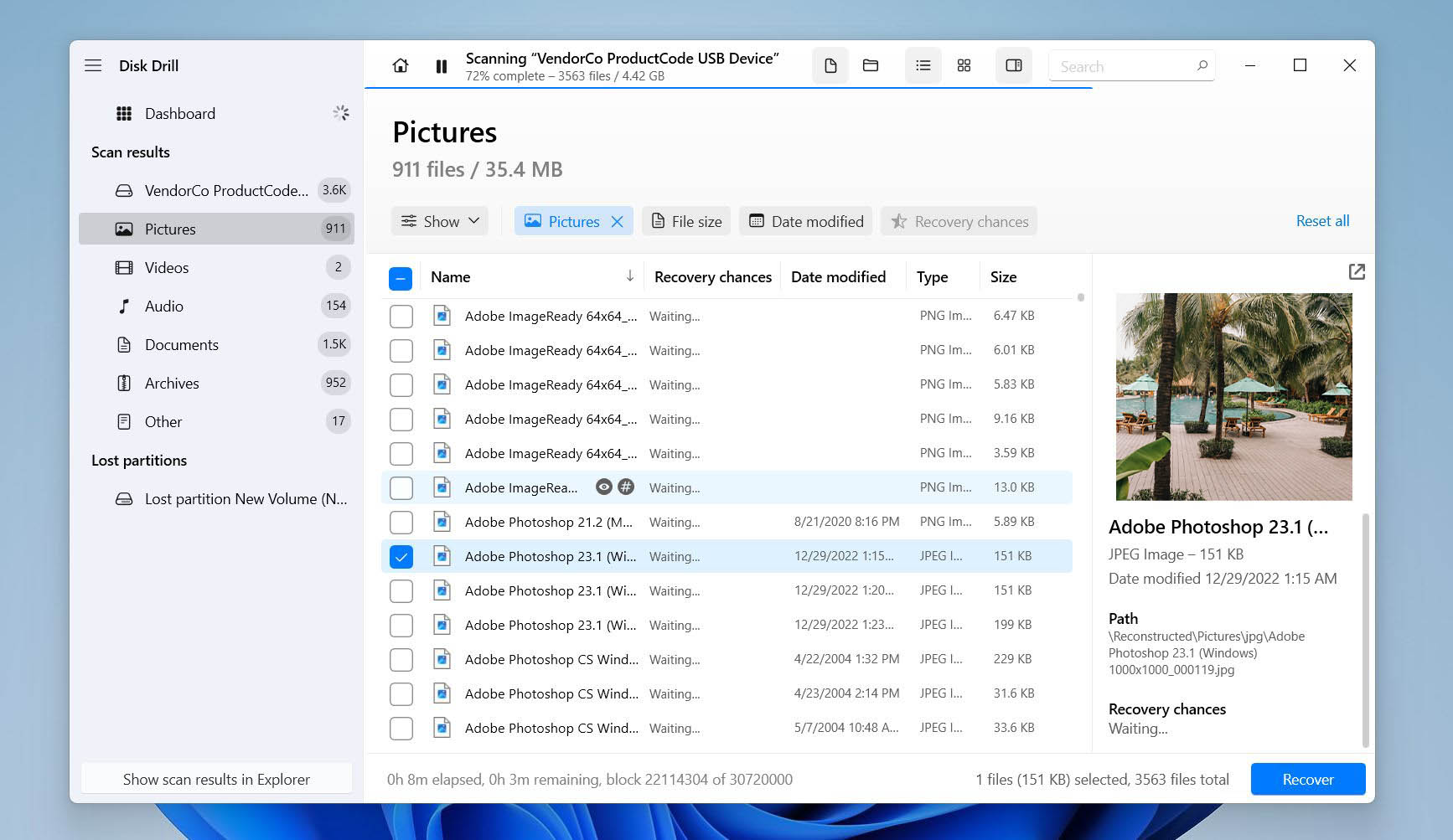Viewport: 1453px width, 840px height.
Task: Click the scan progress bar under the title
Action: pos(728,87)
